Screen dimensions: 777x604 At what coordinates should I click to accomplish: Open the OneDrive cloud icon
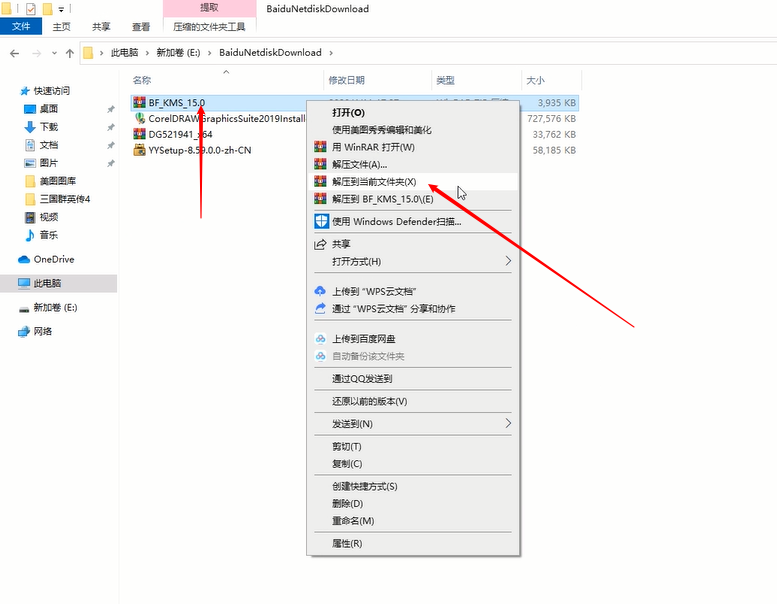[24, 259]
